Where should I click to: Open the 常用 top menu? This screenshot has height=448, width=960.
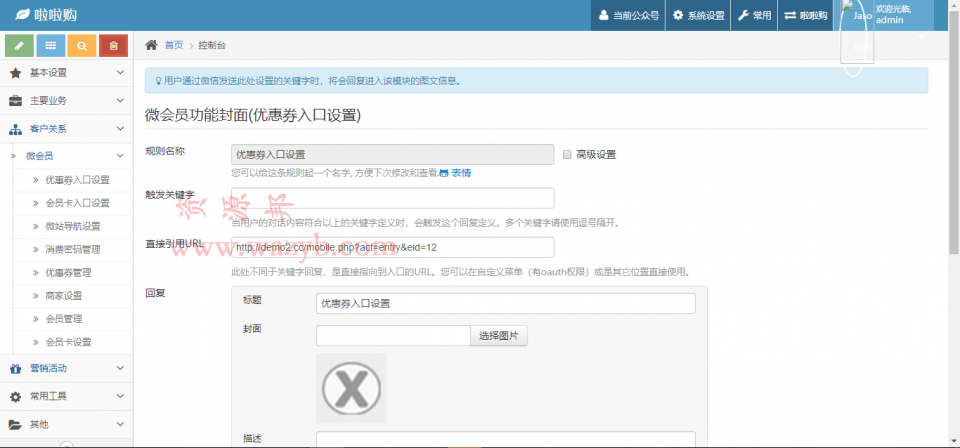[x=754, y=15]
